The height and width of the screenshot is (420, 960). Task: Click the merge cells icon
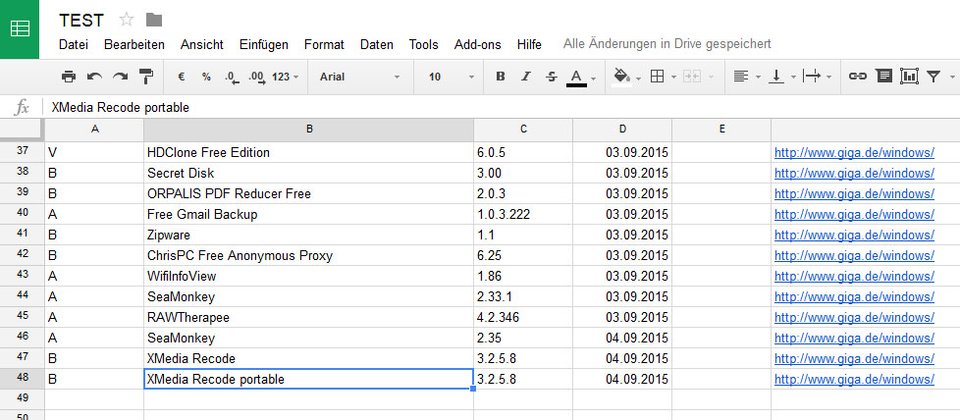[692, 77]
